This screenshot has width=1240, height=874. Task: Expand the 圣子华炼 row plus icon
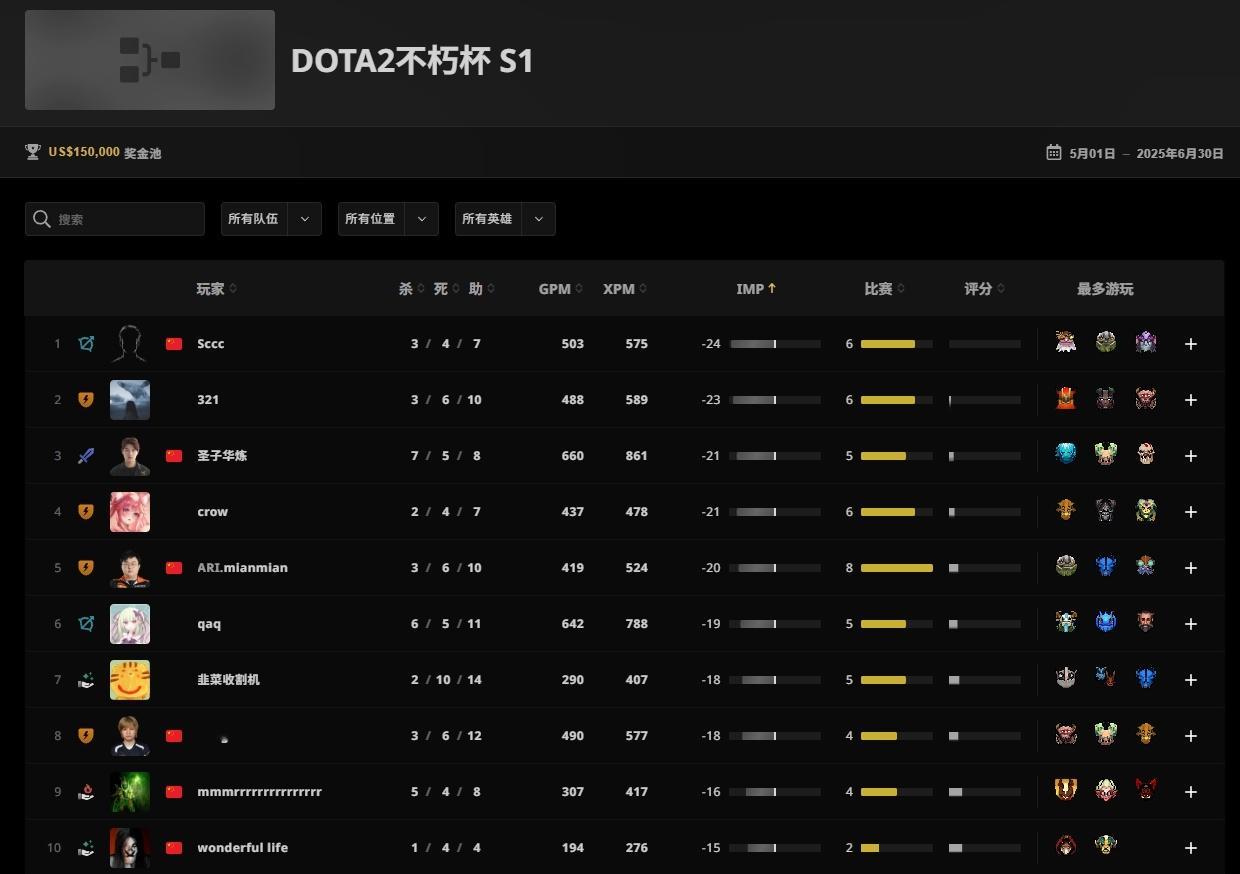[1191, 455]
